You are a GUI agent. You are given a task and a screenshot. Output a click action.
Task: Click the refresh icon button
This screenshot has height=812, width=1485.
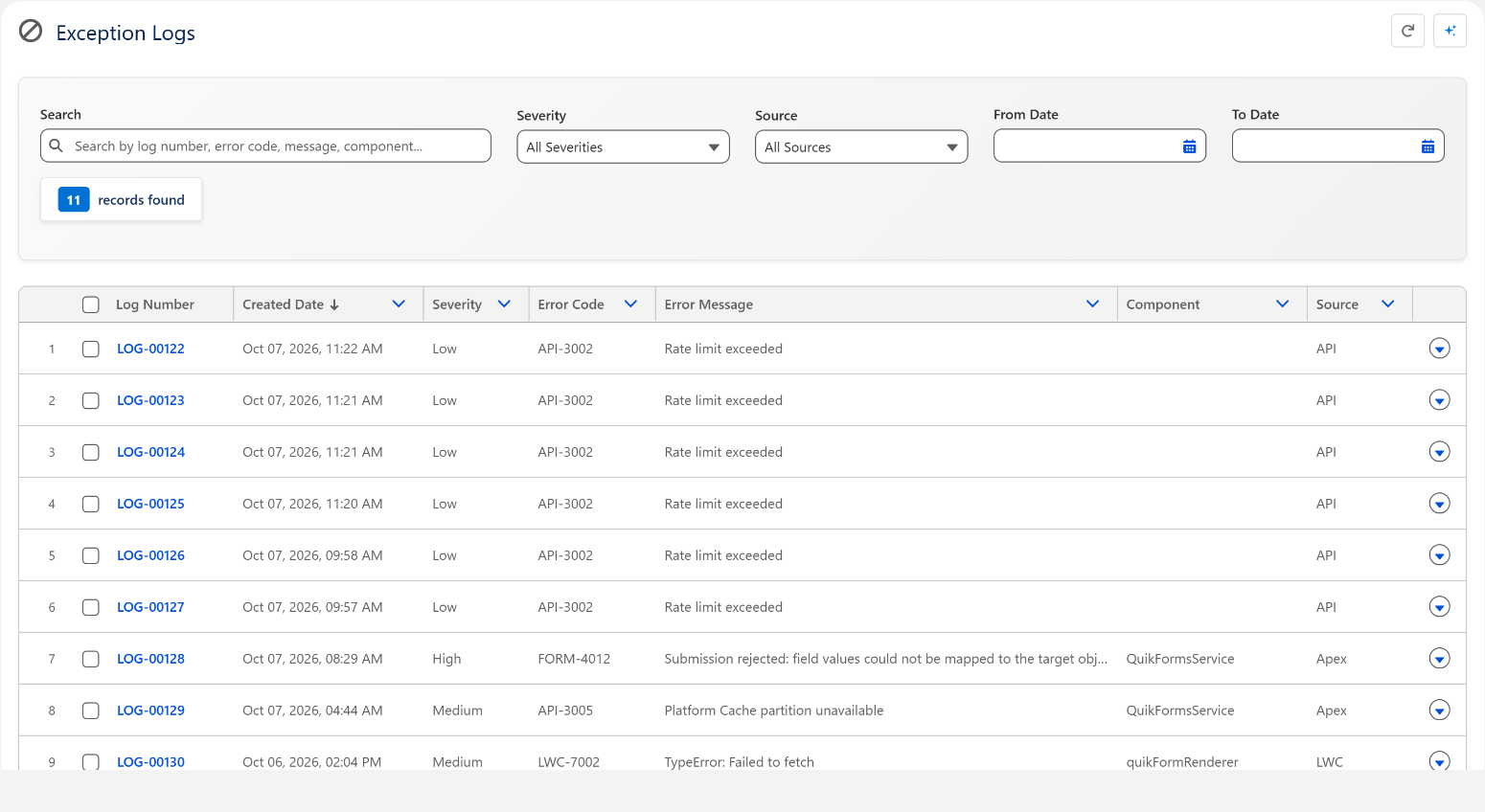[1407, 31]
